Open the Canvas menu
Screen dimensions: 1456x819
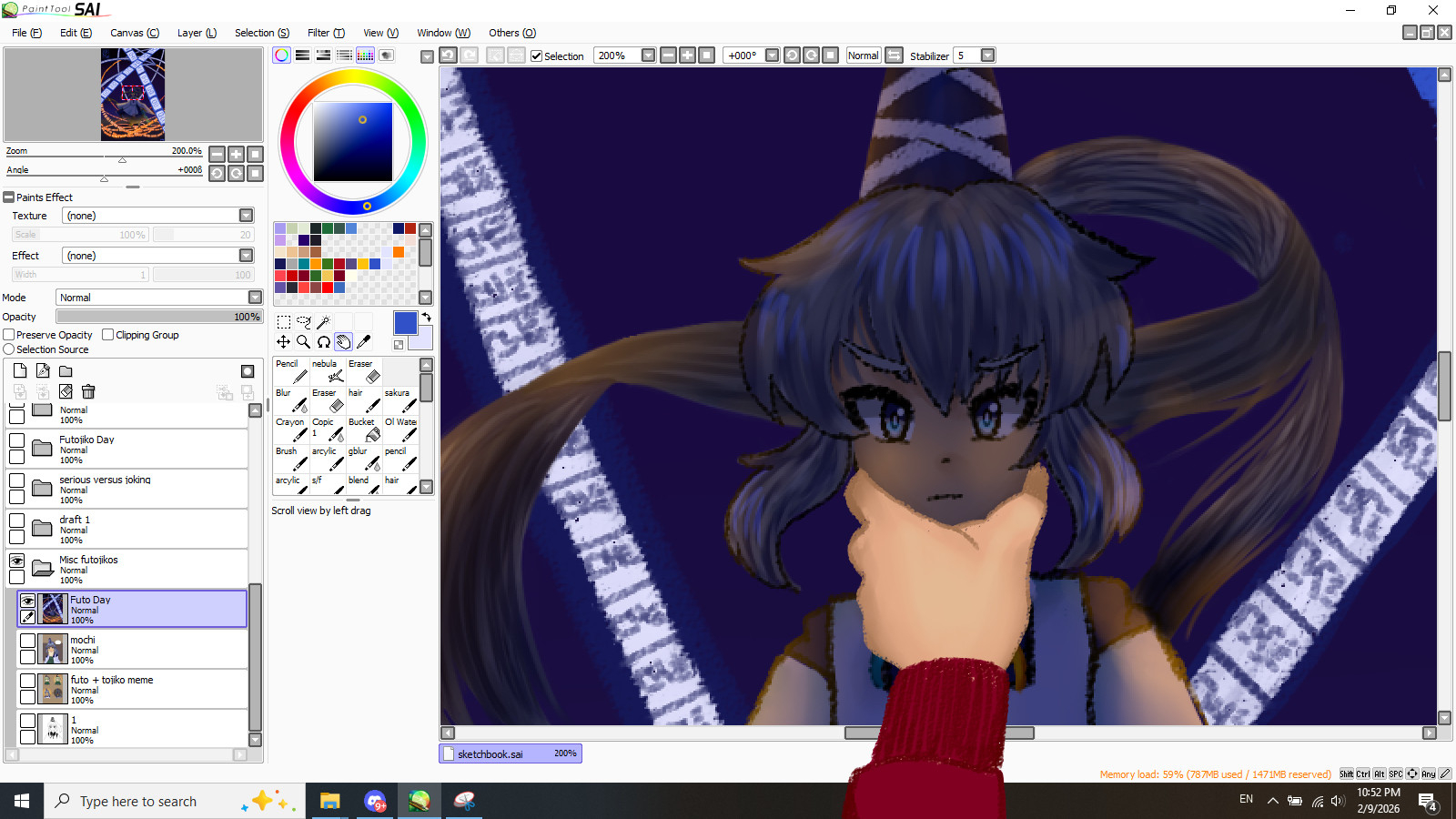[134, 33]
